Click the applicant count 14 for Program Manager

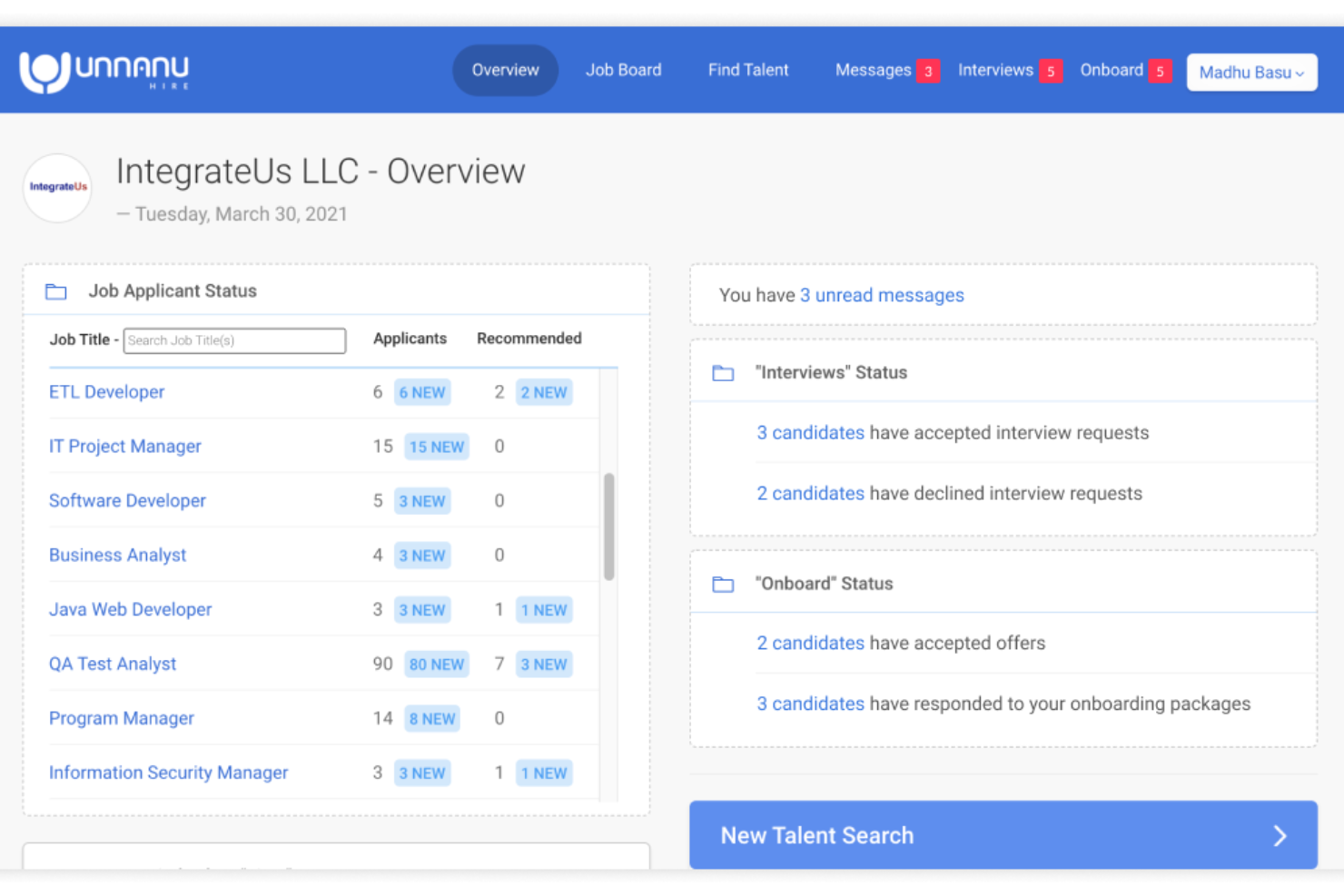point(382,719)
